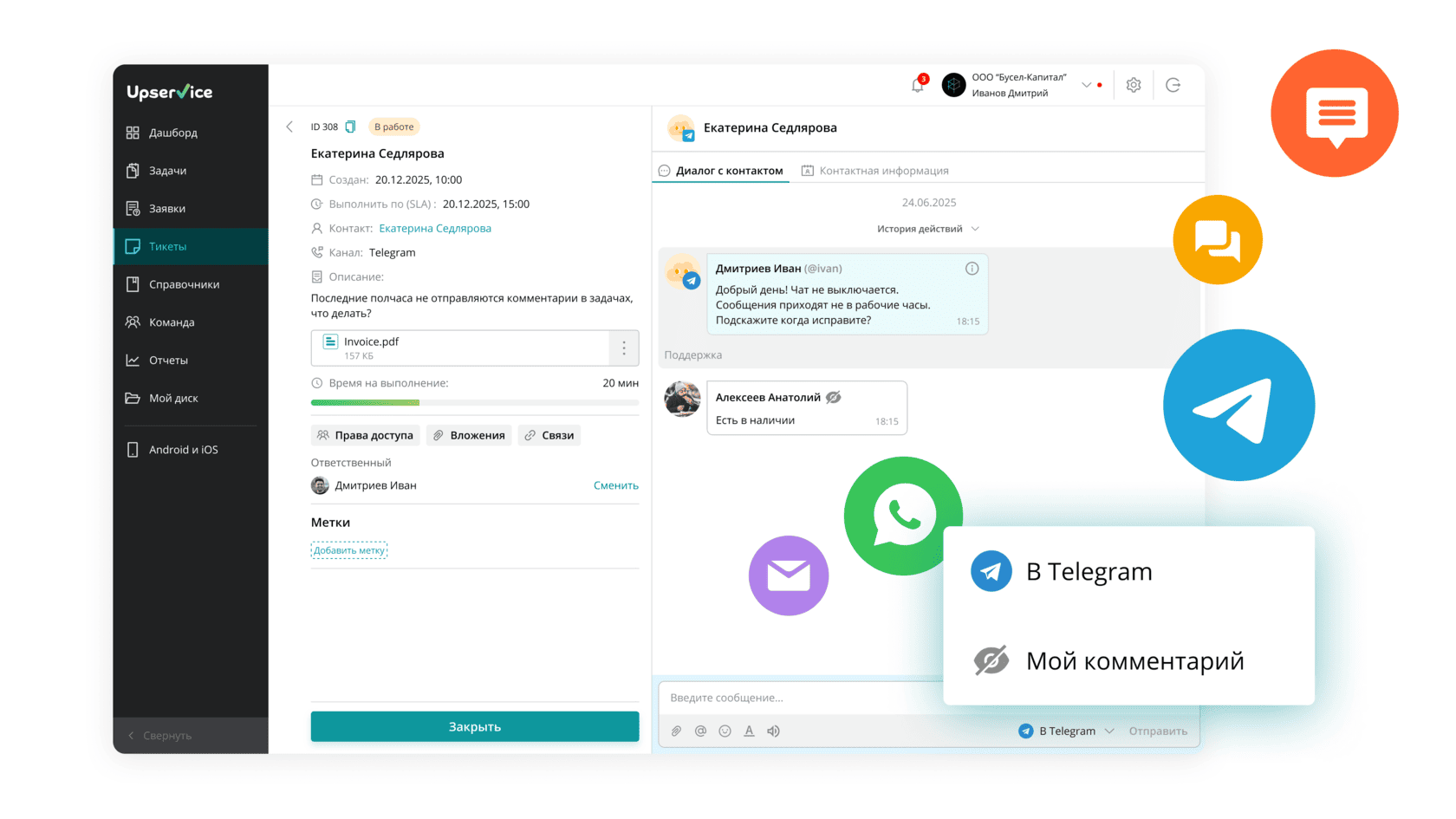The width and height of the screenshot is (1456, 819).
Task: Click the orange message icon
Action: point(1335,114)
